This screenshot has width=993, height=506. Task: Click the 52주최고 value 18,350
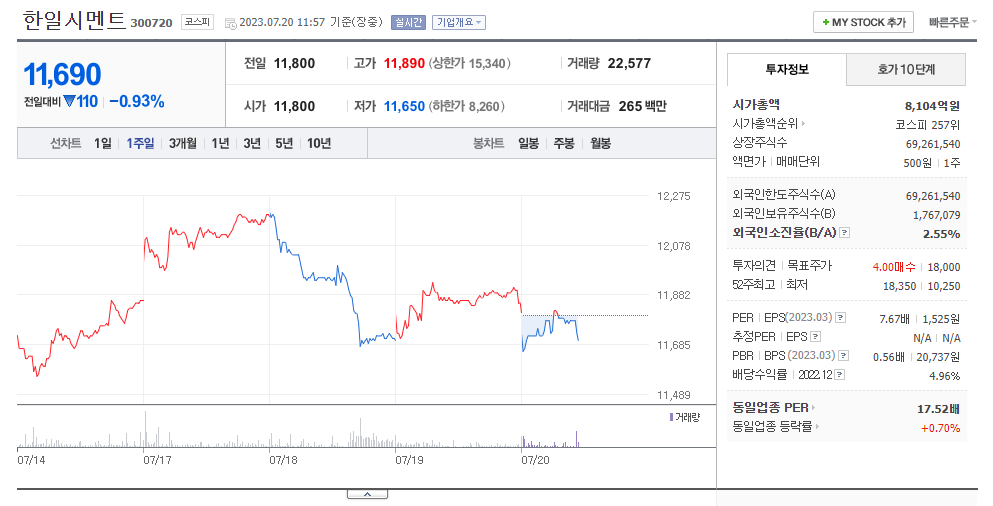point(899,286)
